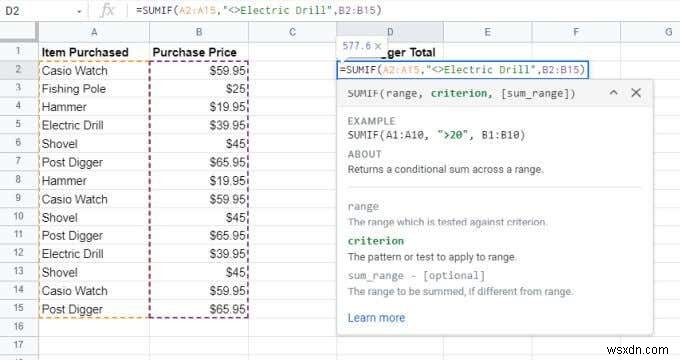Select the 'Purchase Price' header cell
Screen dimensions: 680x360
coord(199,52)
